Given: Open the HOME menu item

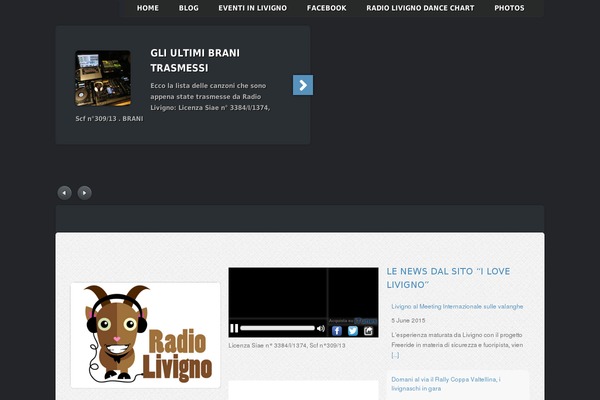Looking at the screenshot, I should [x=148, y=8].
